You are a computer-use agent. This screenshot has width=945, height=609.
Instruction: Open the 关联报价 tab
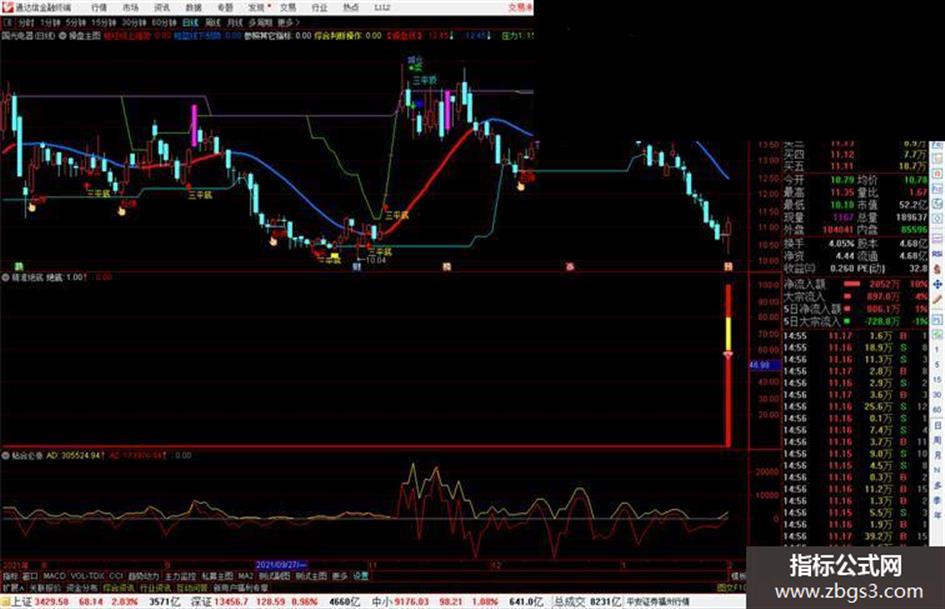45,587
